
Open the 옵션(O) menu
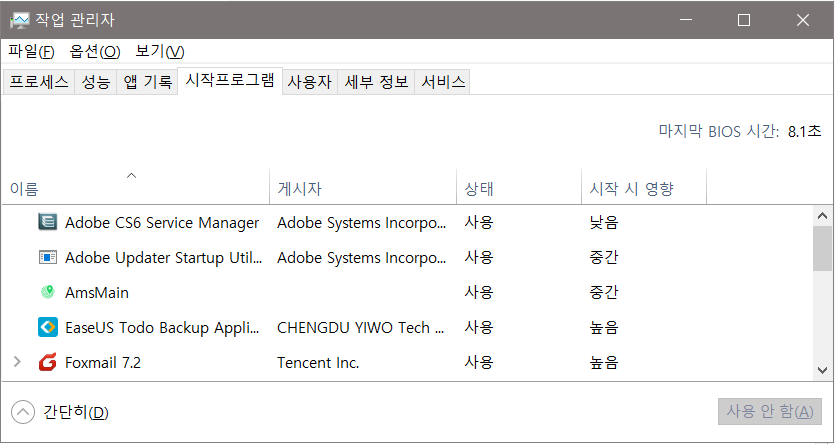point(95,52)
